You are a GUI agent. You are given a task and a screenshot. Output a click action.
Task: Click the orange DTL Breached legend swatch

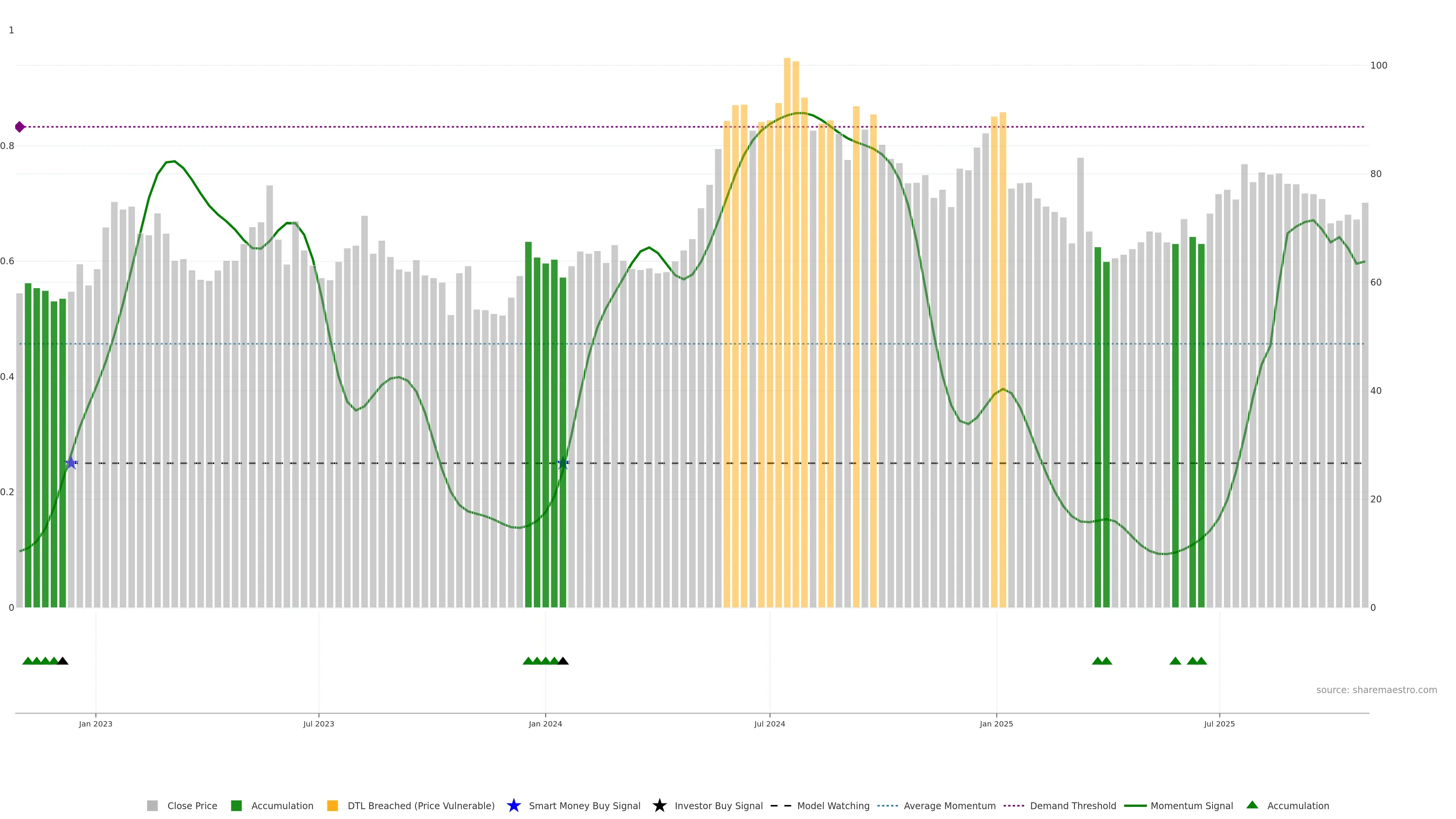click(333, 805)
